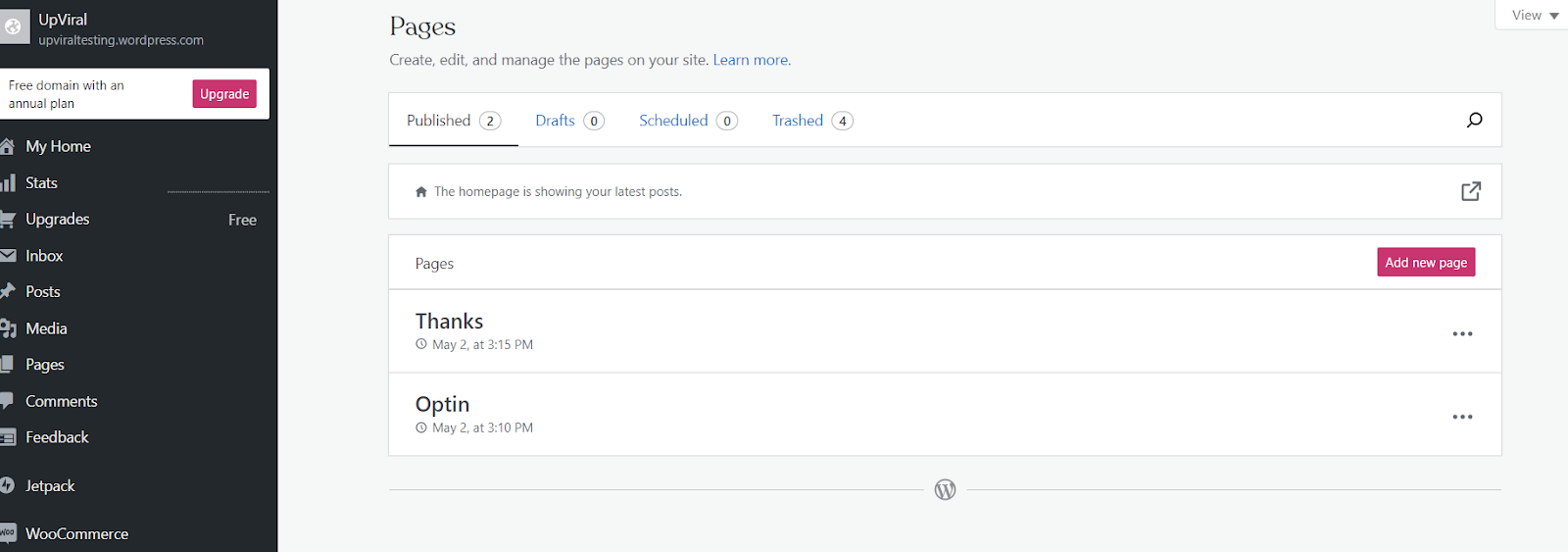This screenshot has width=1568, height=552.
Task: Open Posts in sidebar
Action: click(x=43, y=292)
